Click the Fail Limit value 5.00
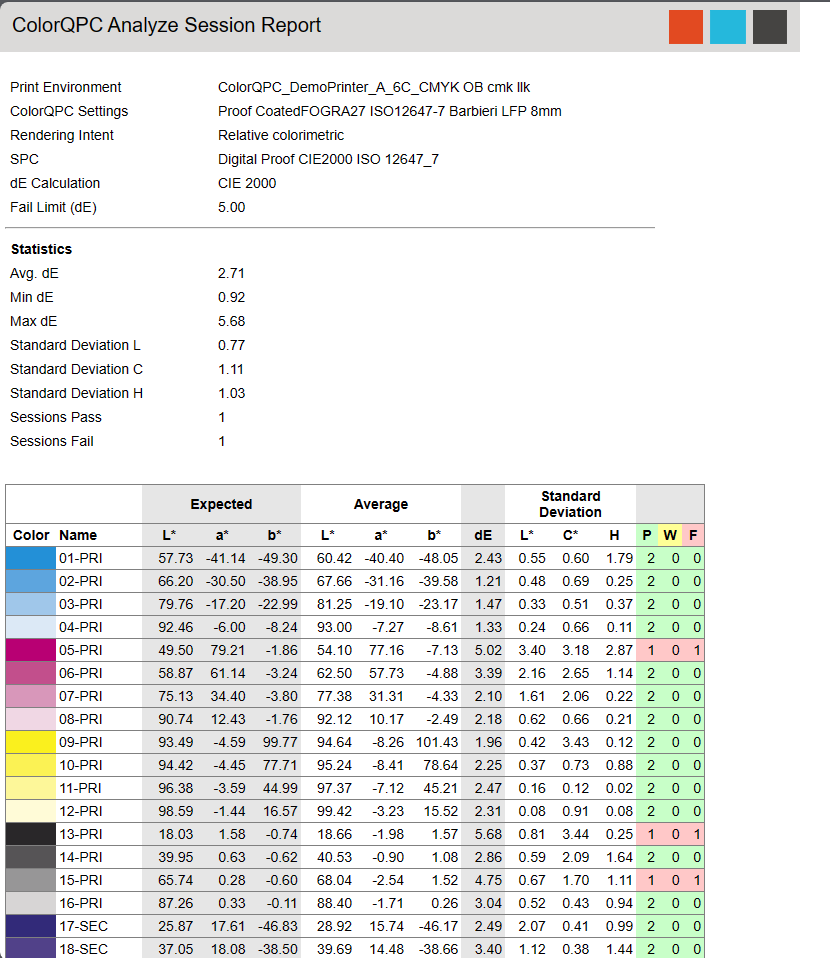The image size is (830, 958). point(232,207)
